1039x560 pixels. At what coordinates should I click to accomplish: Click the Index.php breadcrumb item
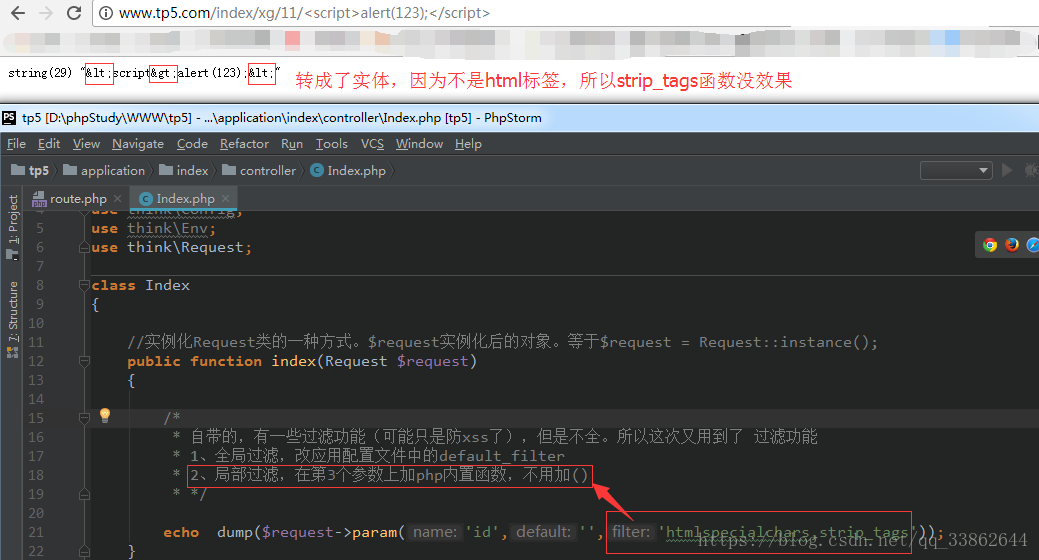point(348,170)
